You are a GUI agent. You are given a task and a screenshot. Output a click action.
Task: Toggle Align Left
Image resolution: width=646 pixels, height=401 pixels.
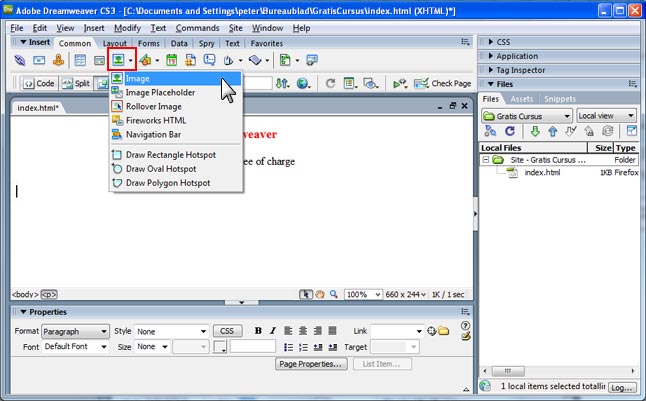tap(288, 331)
